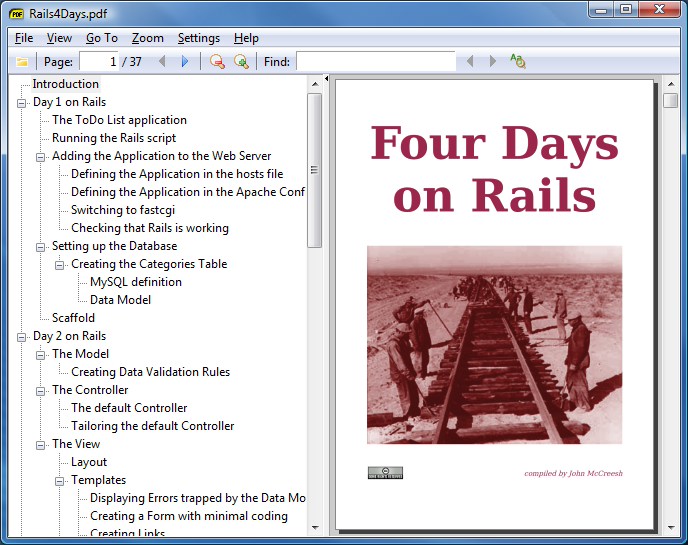Viewport: 688px width, 545px height.
Task: Select Scaffold bookmark
Action: pyautogui.click(x=73, y=318)
